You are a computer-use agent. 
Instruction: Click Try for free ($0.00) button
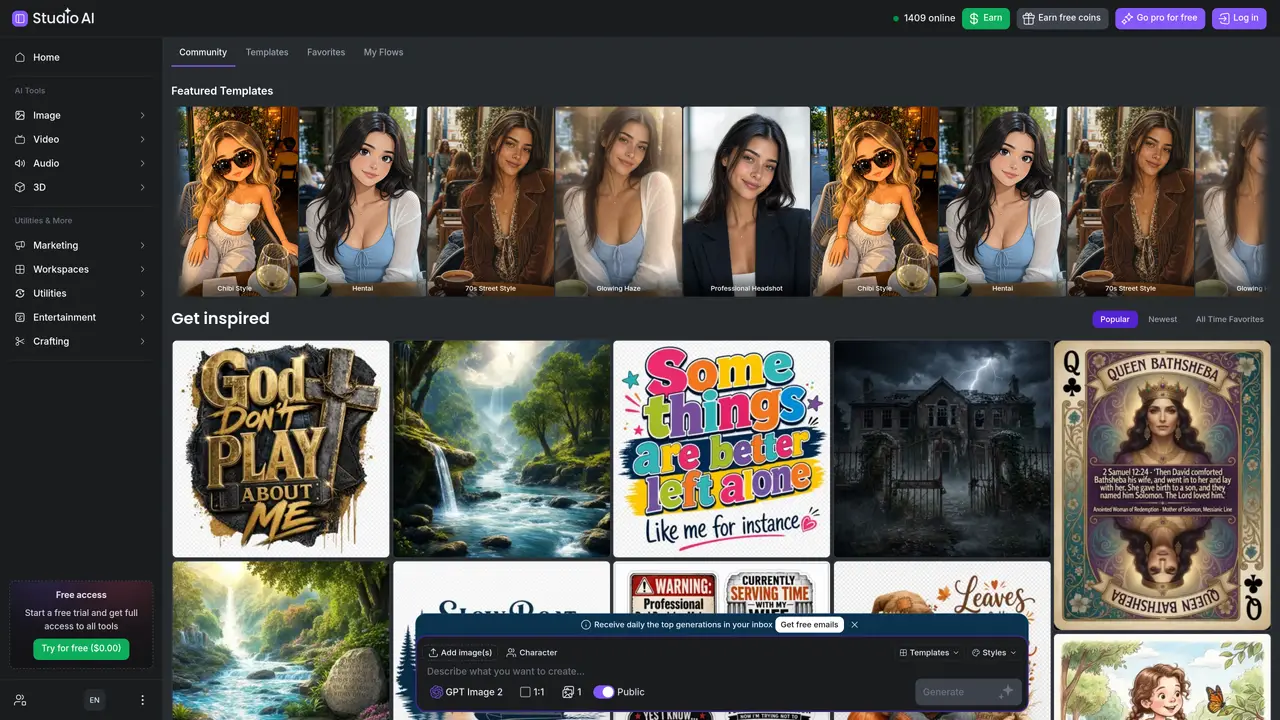[81, 649]
